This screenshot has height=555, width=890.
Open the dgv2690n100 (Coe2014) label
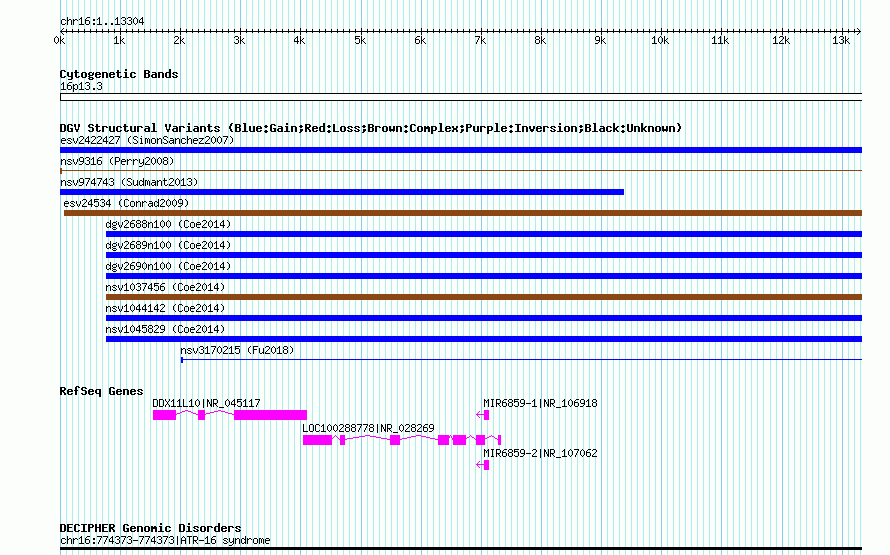(169, 266)
